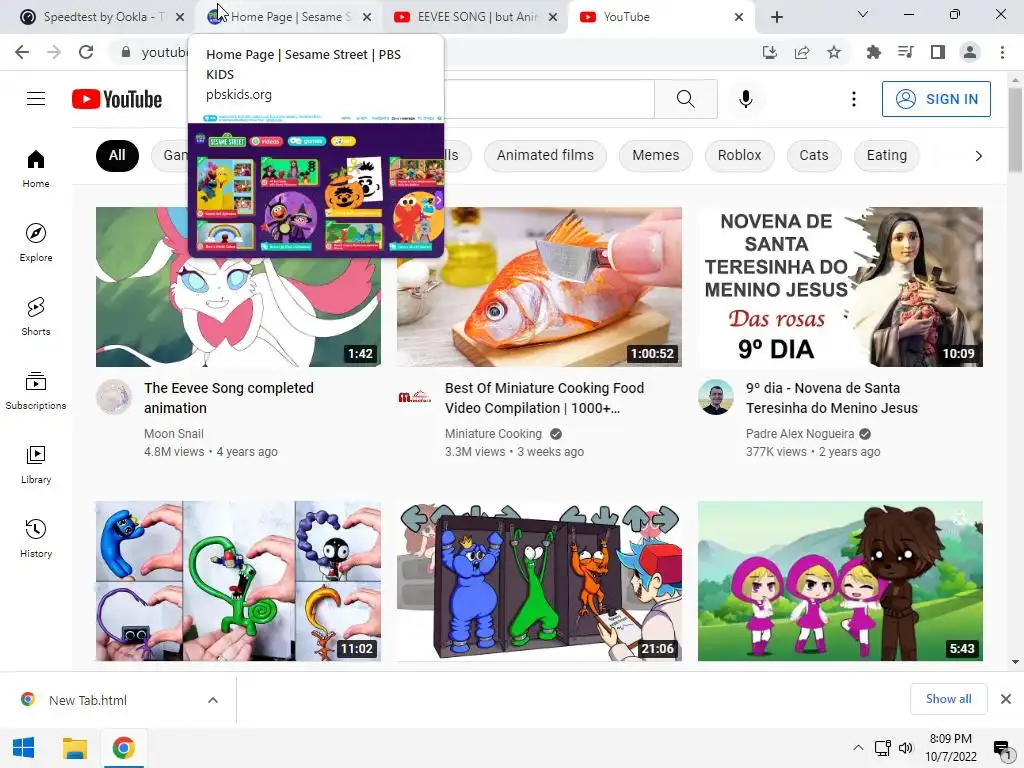Click the install app icon in address bar
This screenshot has height=768, width=1024.
click(x=770, y=52)
